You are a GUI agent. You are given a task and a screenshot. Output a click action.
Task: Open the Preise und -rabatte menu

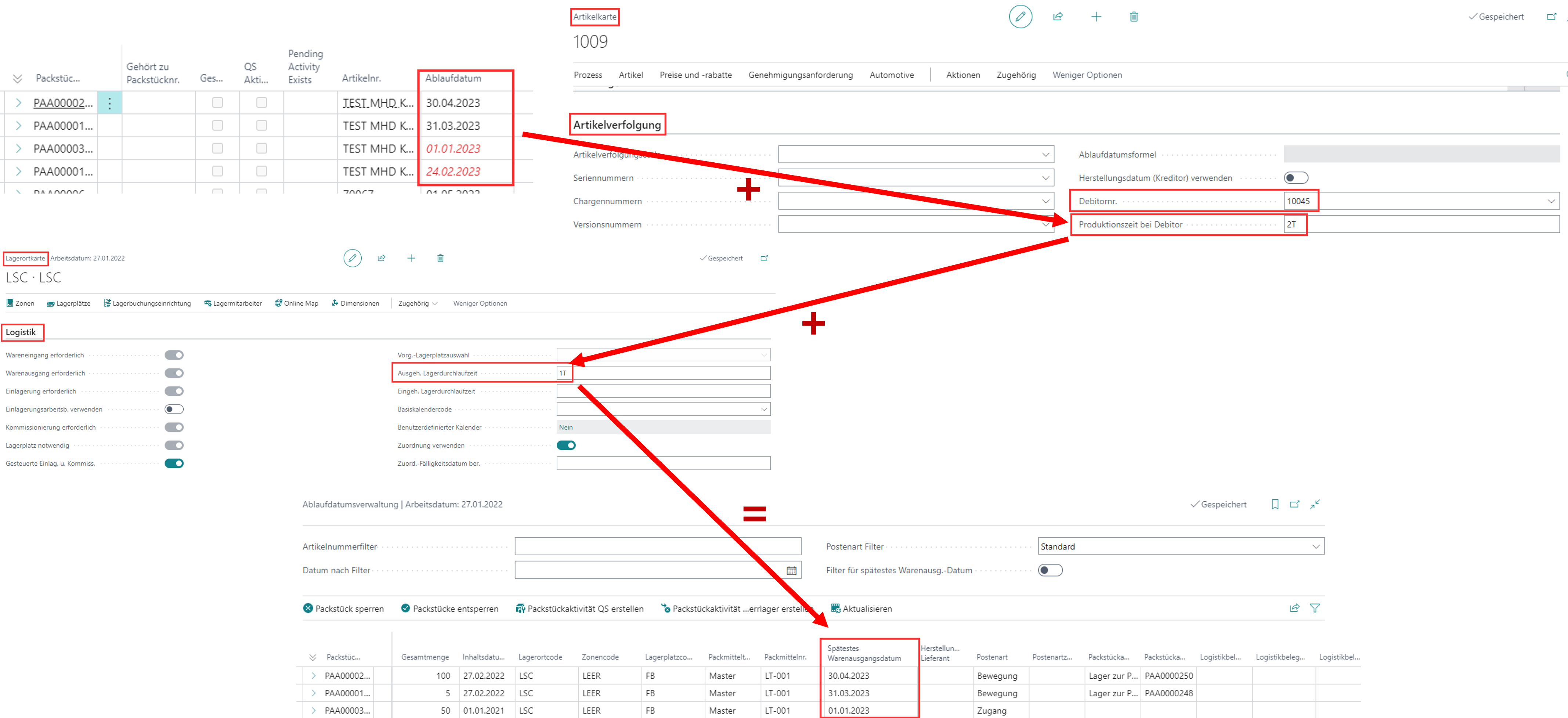pyautogui.click(x=695, y=75)
